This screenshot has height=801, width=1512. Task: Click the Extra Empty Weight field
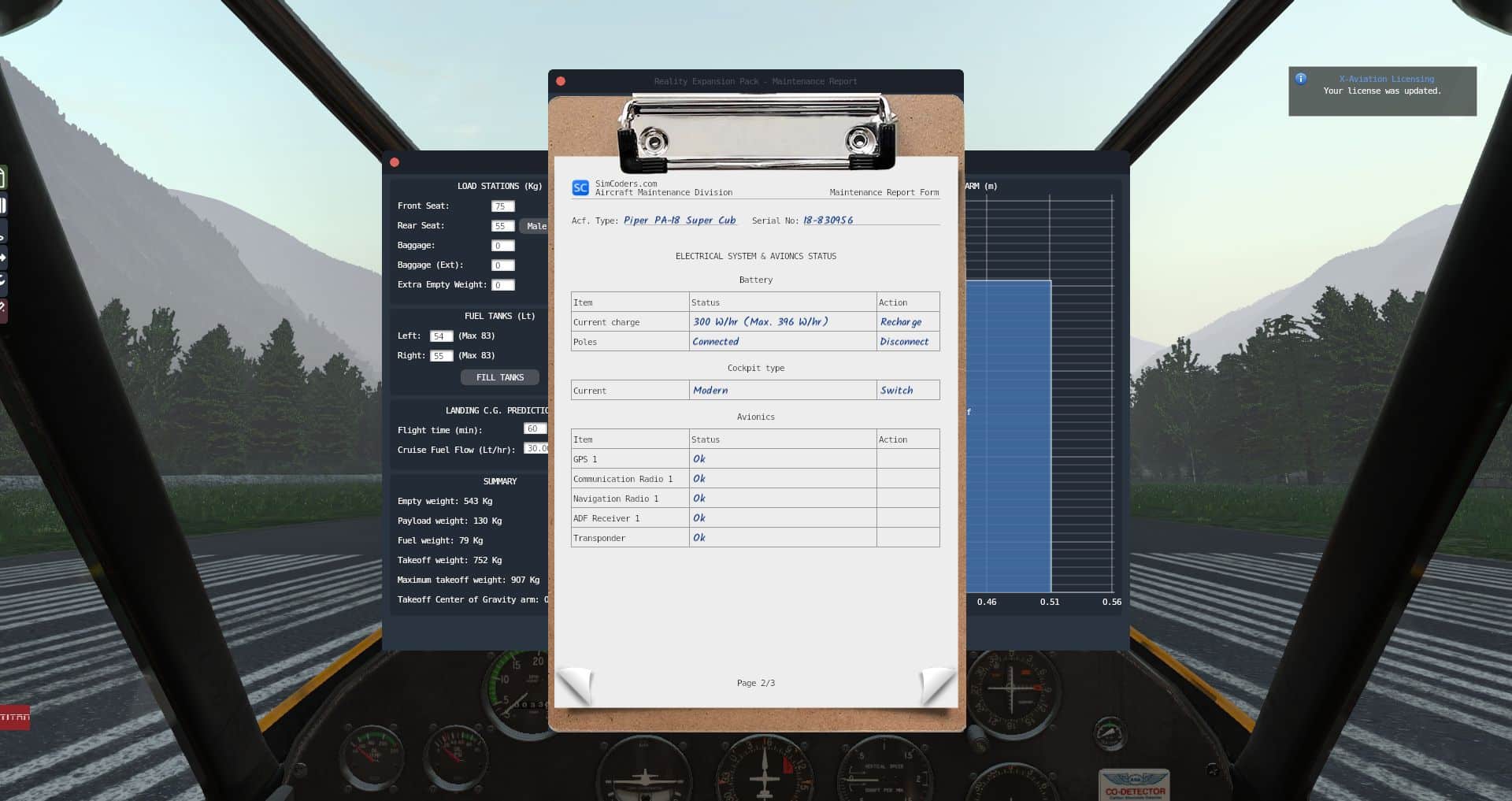502,285
